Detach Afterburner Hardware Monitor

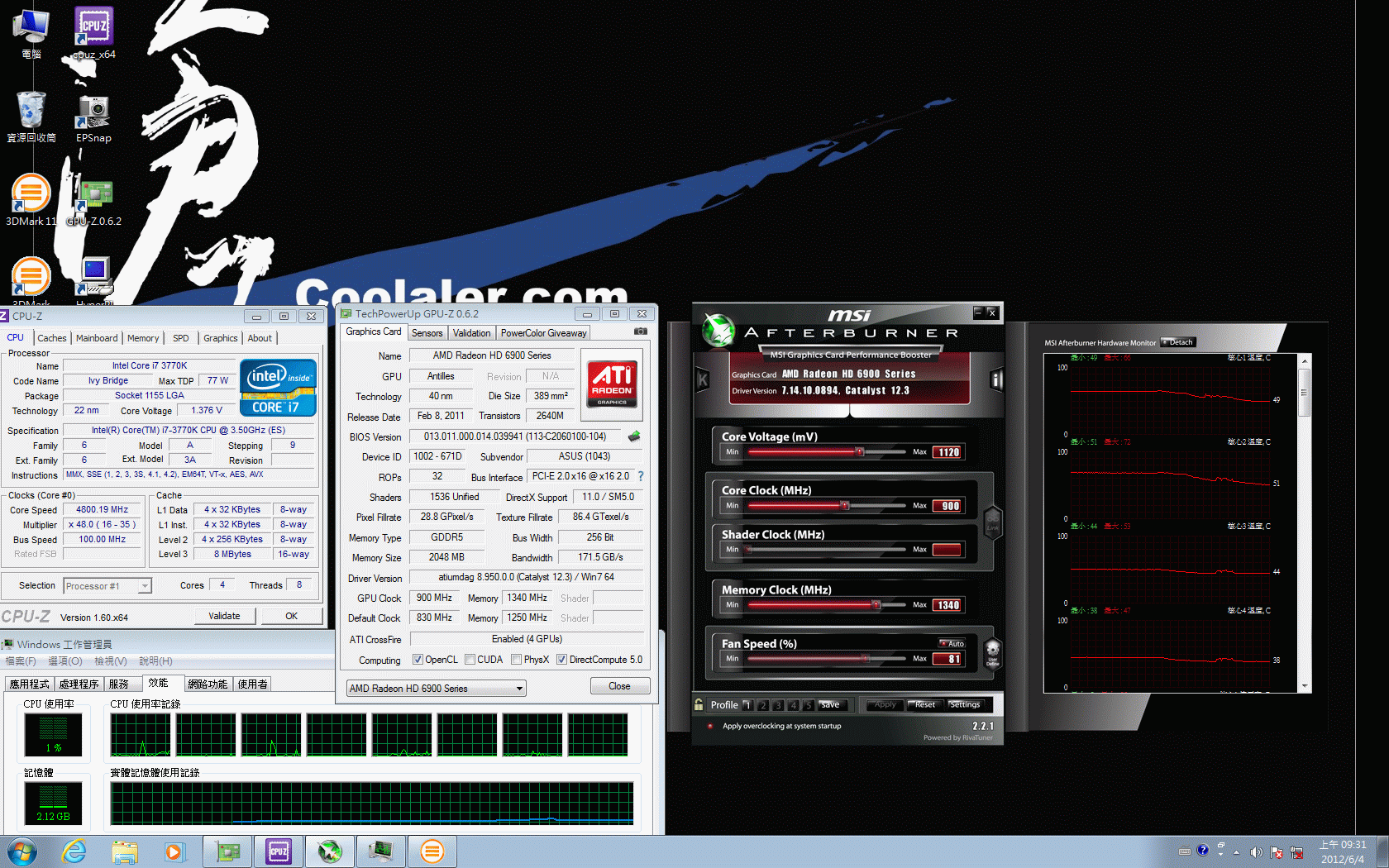1178,342
